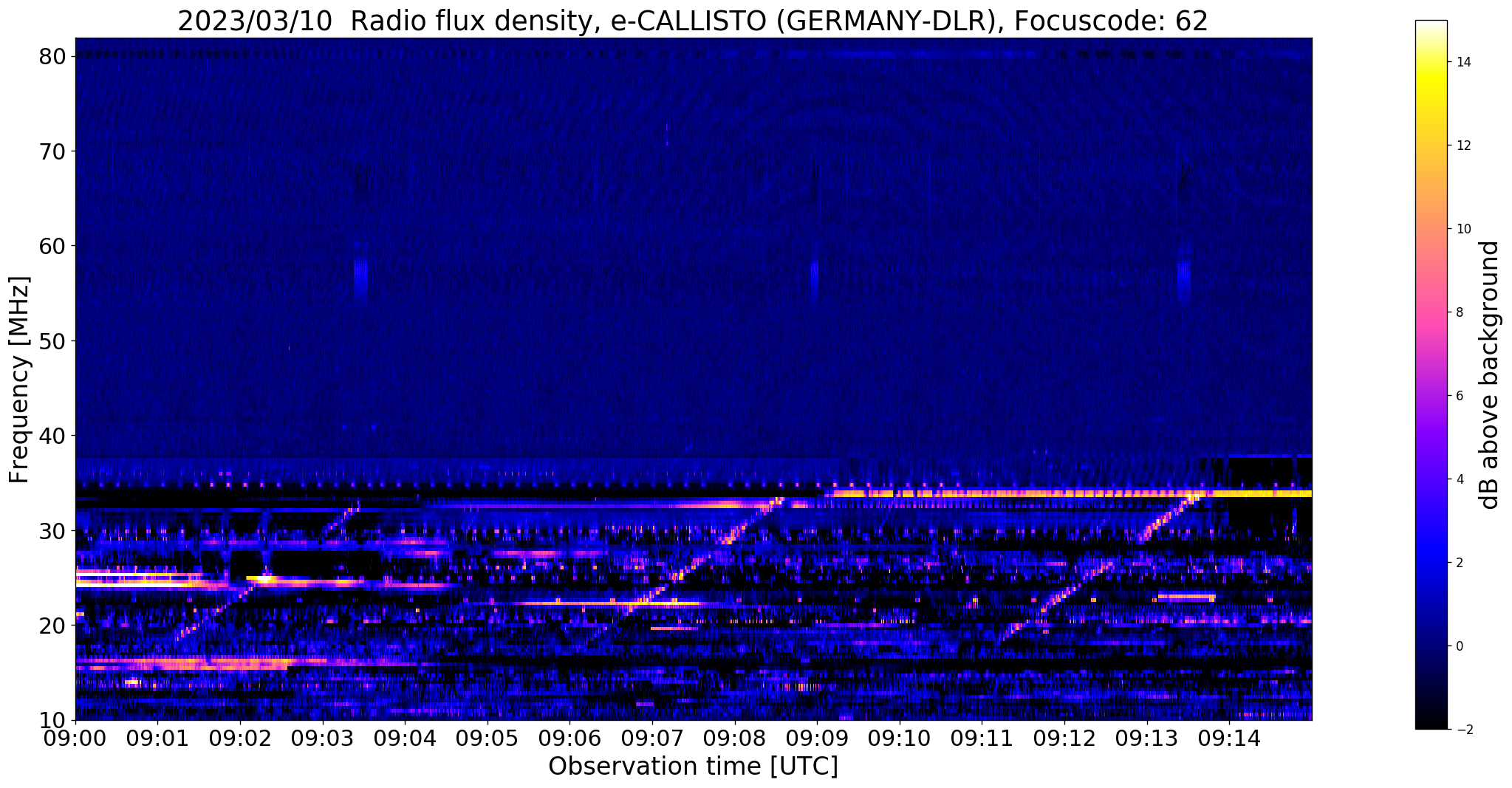The image size is (1512, 788).
Task: Click the 09:06 time tick label
Action: pyautogui.click(x=569, y=738)
